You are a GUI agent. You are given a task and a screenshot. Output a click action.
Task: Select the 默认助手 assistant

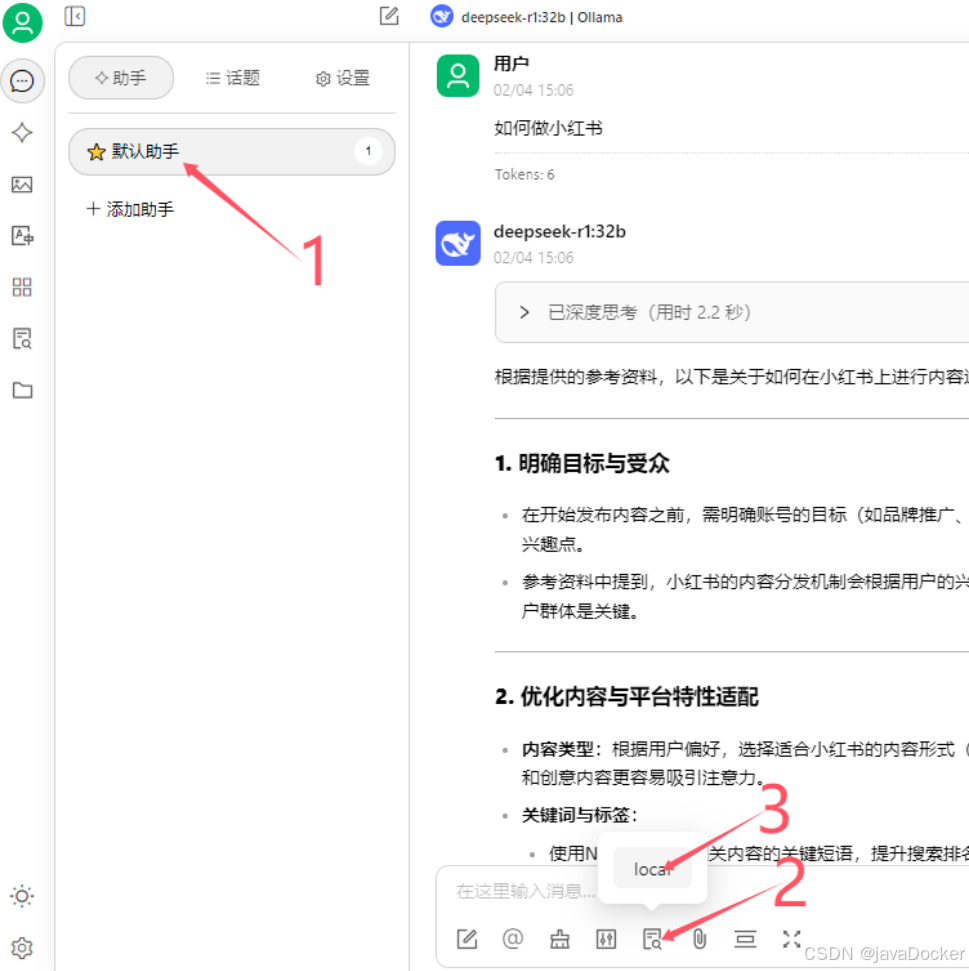232,151
